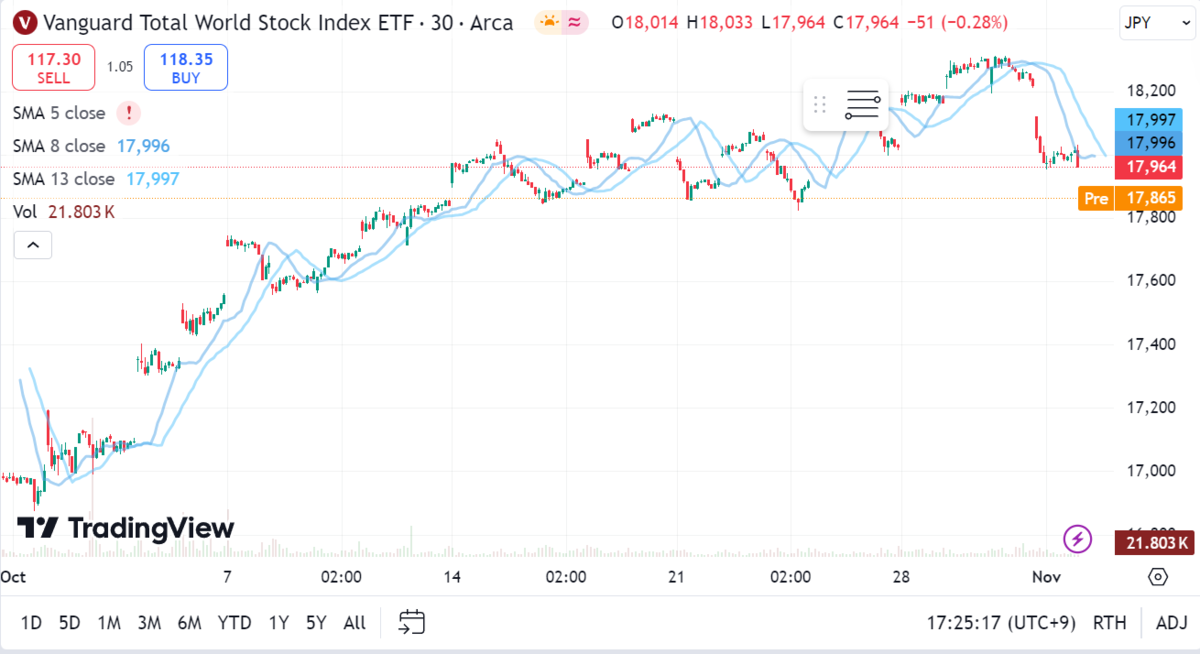The image size is (1200, 654).
Task: Click the purple lightning flash icon
Action: [x=1077, y=539]
